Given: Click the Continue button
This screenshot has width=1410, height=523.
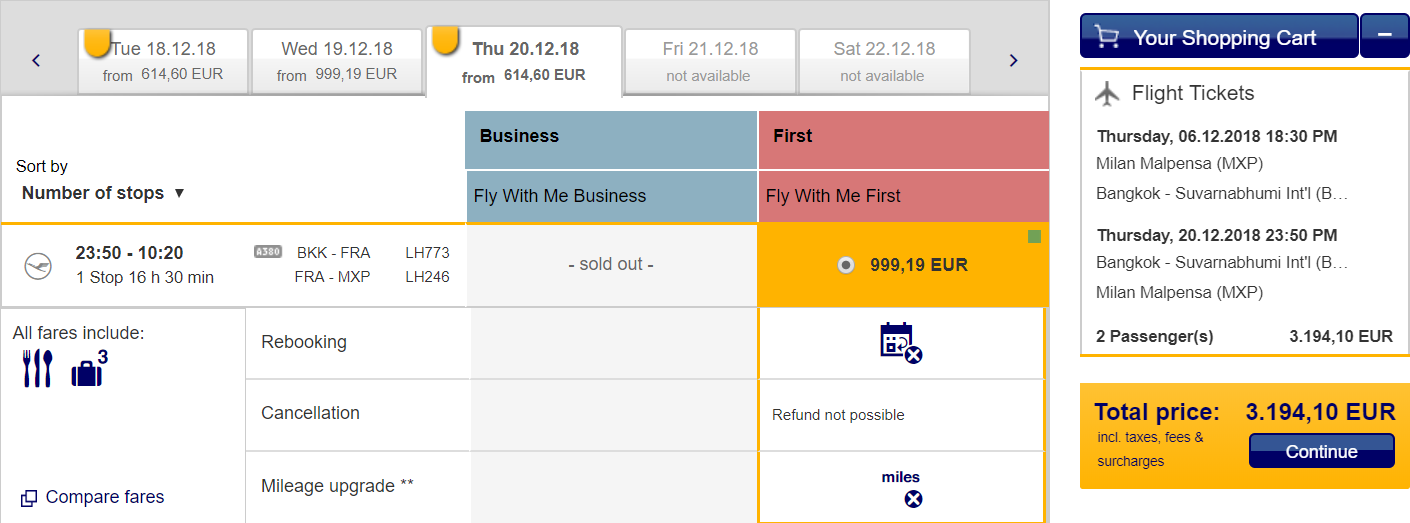Looking at the screenshot, I should (1321, 451).
